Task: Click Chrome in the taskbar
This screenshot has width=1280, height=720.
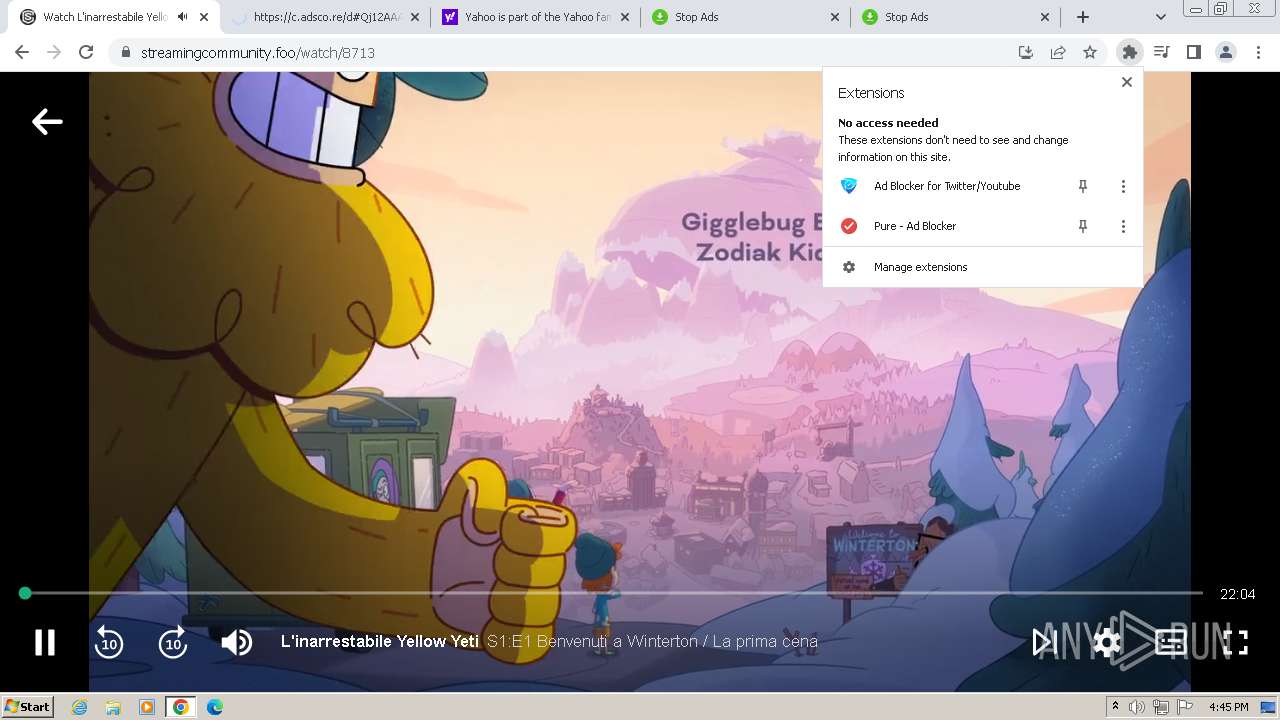Action: [x=181, y=707]
